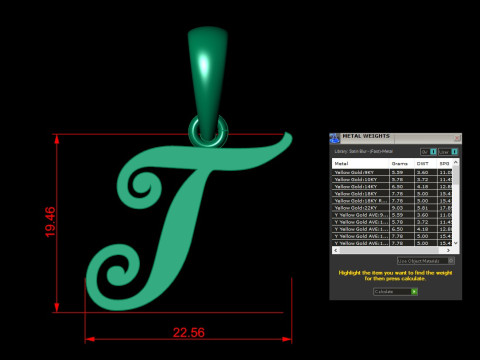Image resolution: width=480 pixels, height=360 pixels.
Task: Select the Yellow Gold 10KY row
Action: pyautogui.click(x=392, y=179)
